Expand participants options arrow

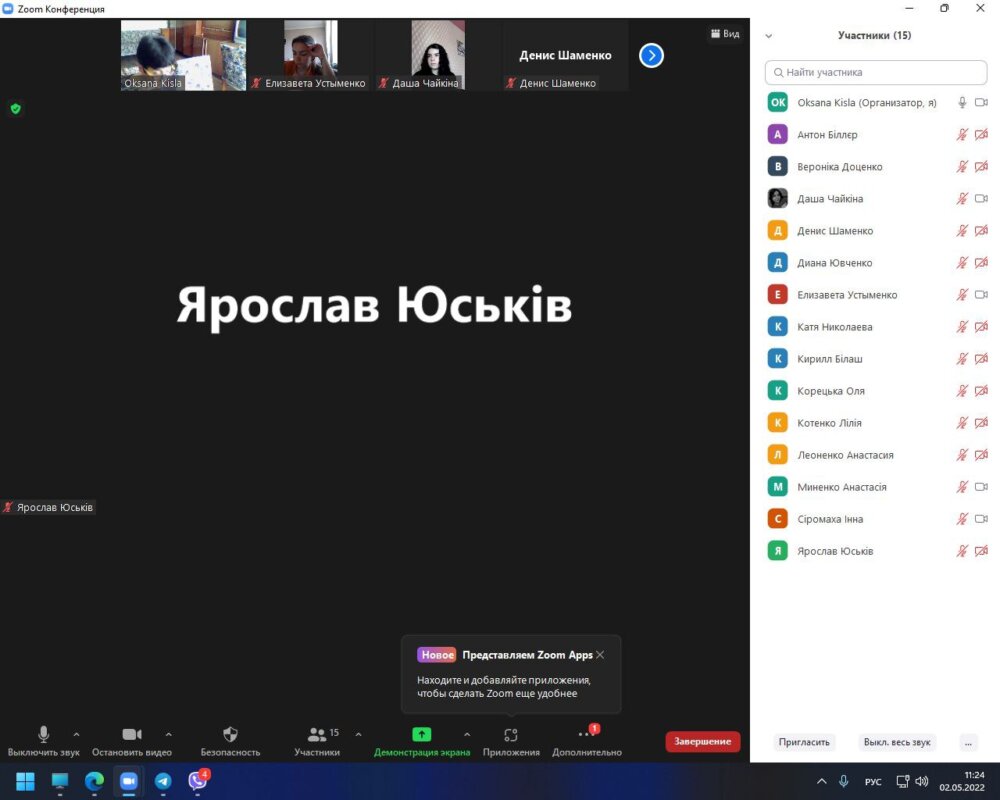(358, 734)
